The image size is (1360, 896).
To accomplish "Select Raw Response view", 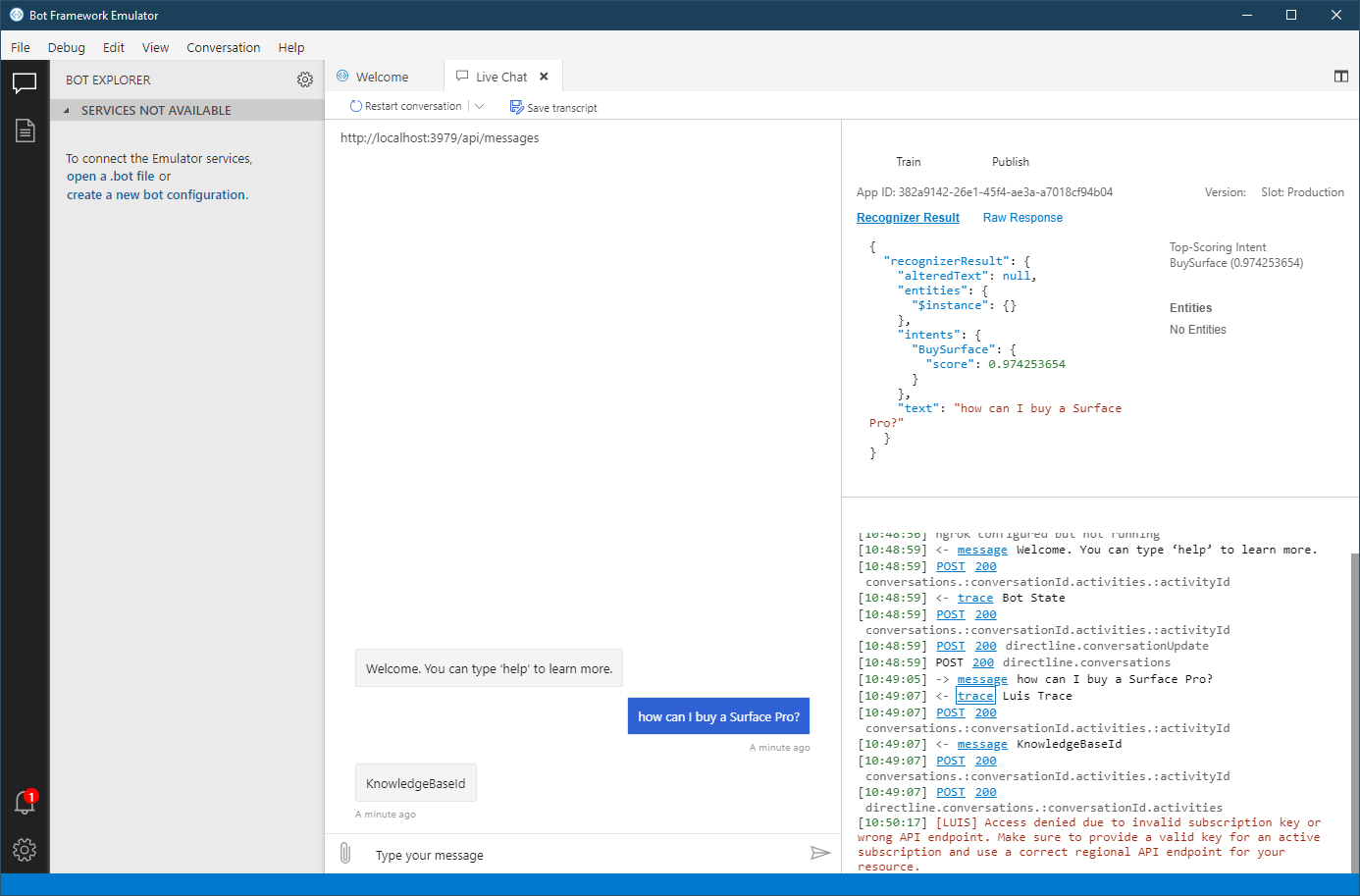I will 1022,218.
